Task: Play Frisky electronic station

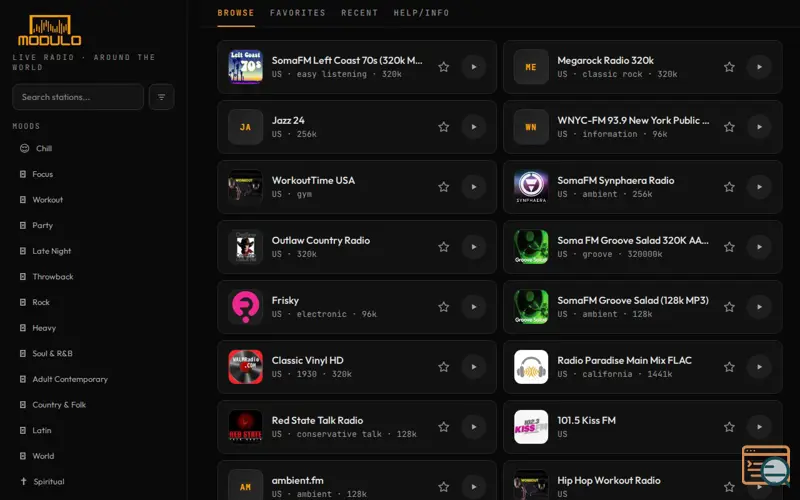Action: (474, 307)
